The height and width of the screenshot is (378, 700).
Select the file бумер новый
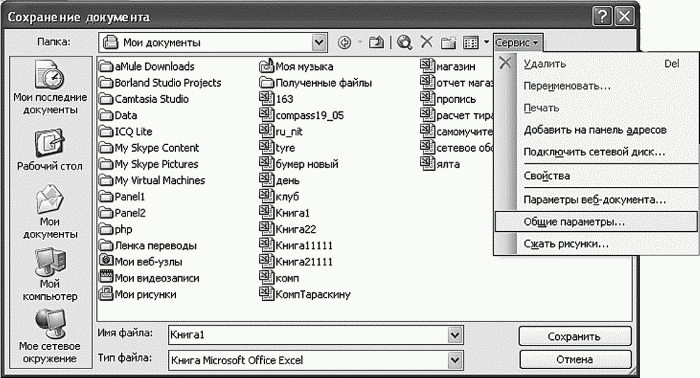click(299, 164)
